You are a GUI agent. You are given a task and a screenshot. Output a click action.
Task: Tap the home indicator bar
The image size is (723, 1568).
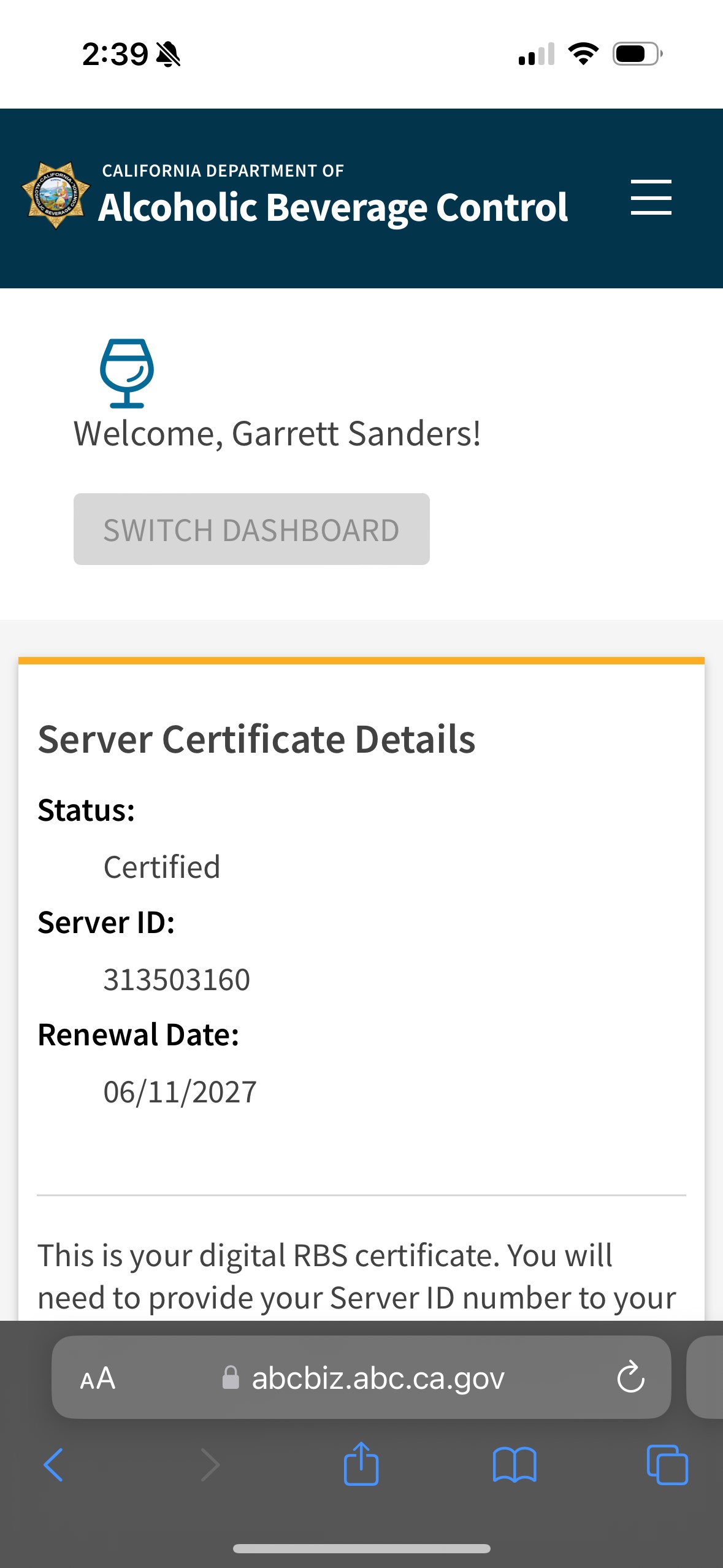[361, 1548]
